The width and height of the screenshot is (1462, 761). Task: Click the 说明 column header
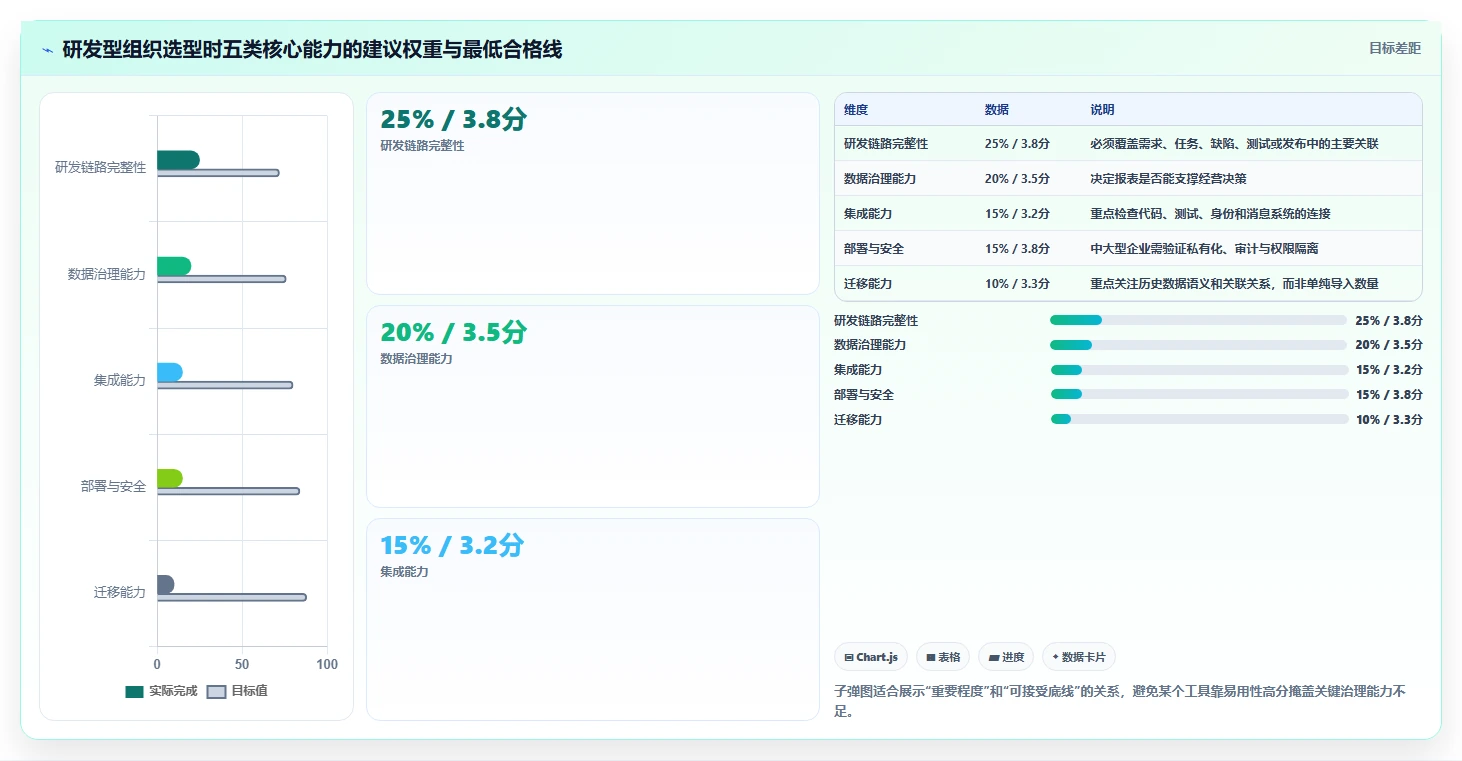click(1103, 110)
